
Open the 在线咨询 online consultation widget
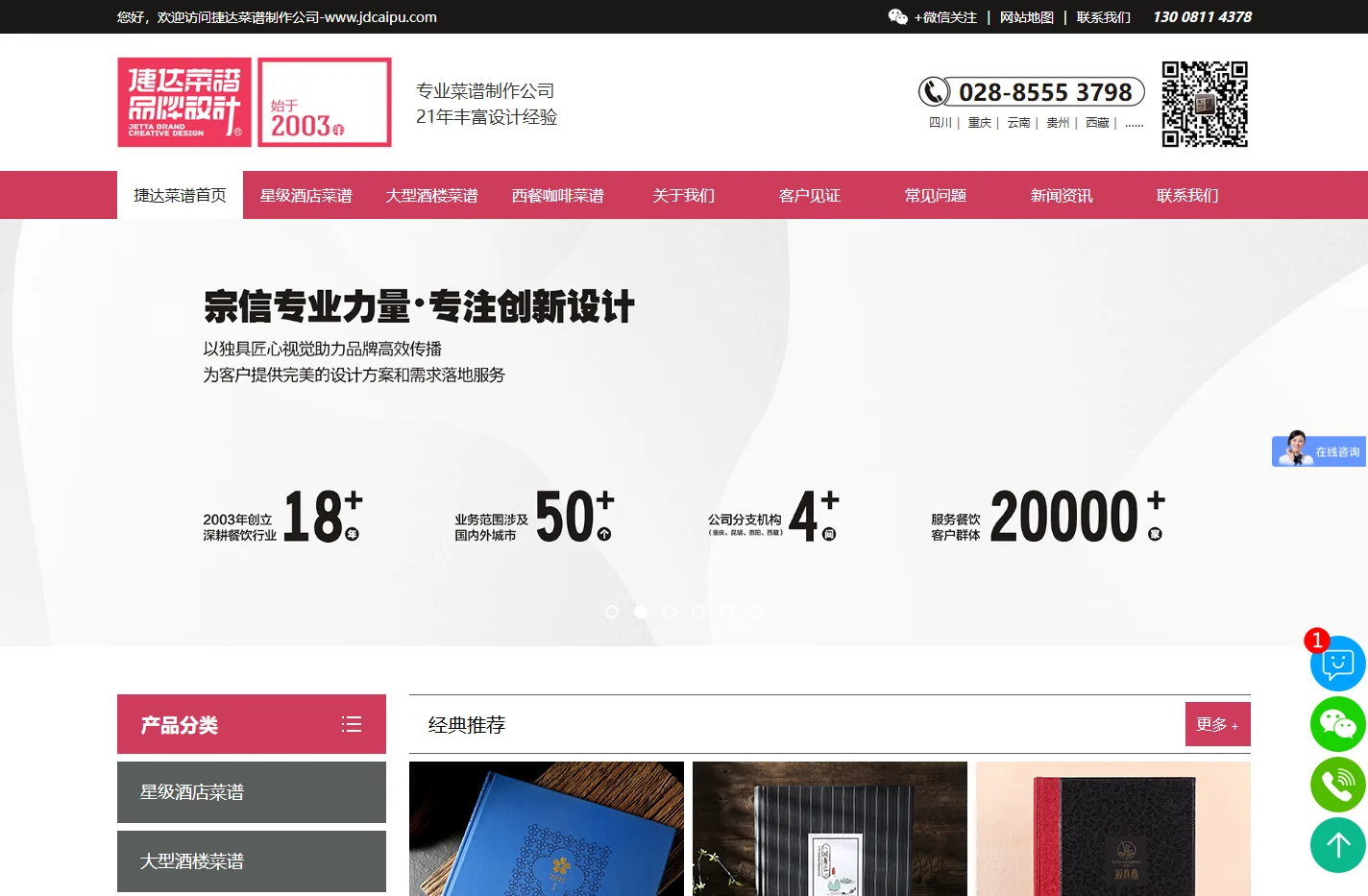click(1319, 449)
